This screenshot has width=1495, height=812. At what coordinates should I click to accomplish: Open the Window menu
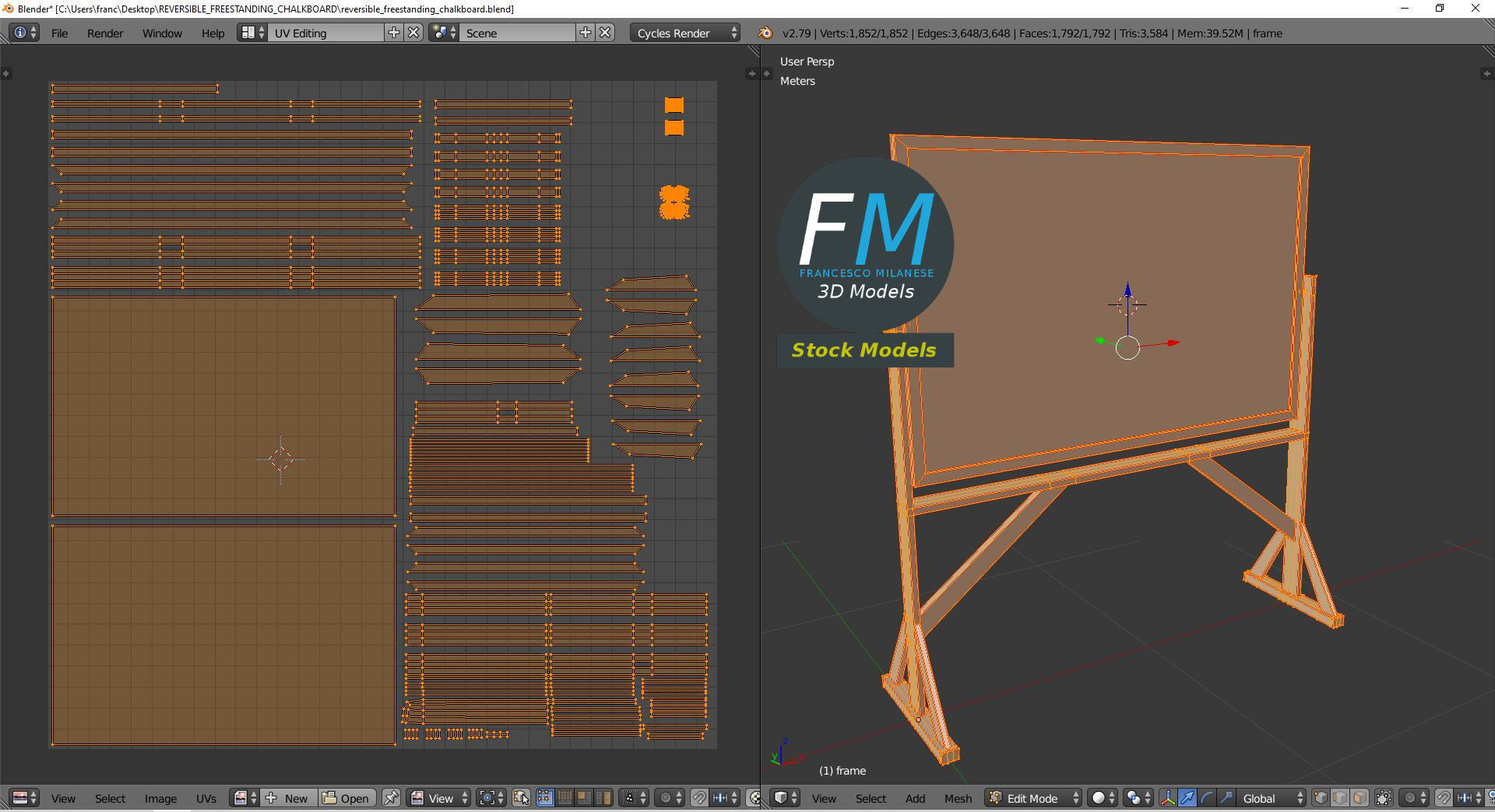tap(162, 33)
